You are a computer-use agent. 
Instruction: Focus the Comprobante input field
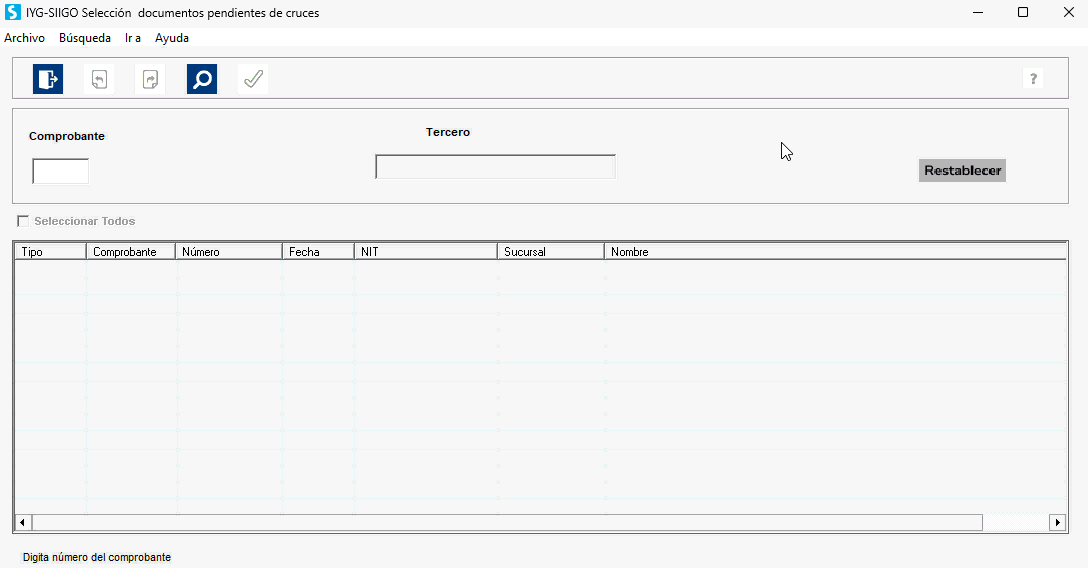coord(60,171)
